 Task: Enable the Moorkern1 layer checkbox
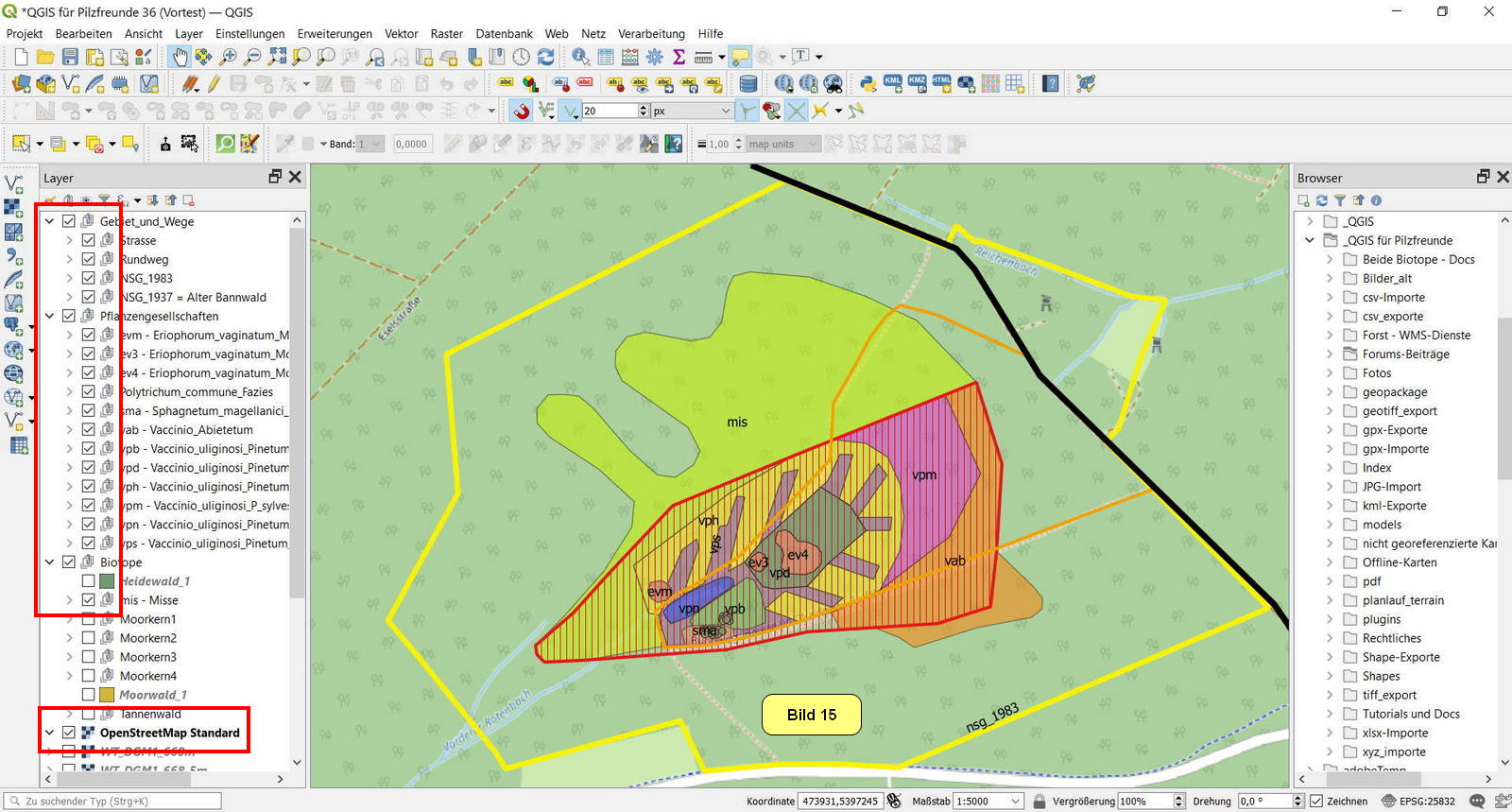tap(88, 619)
